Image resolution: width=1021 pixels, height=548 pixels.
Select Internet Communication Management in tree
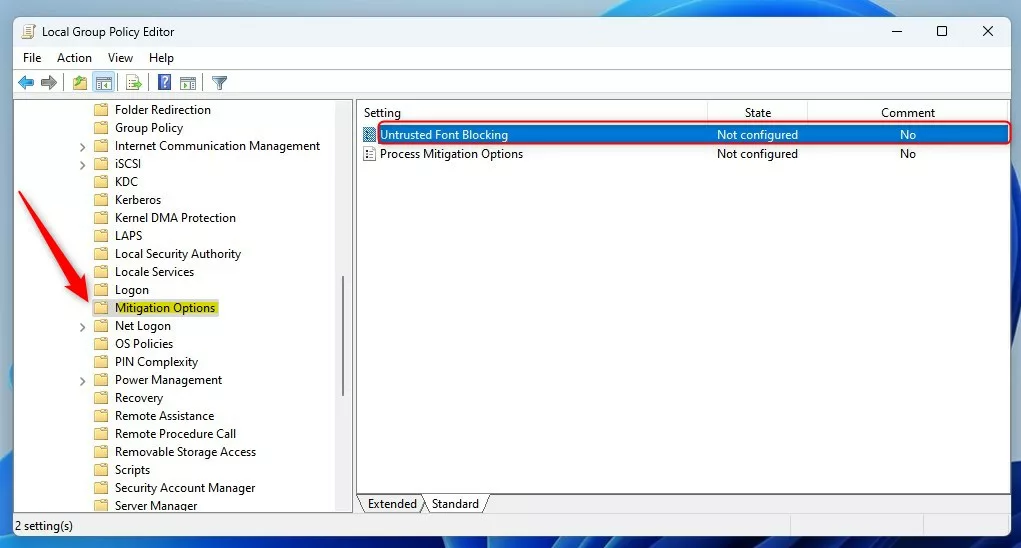[x=217, y=146]
